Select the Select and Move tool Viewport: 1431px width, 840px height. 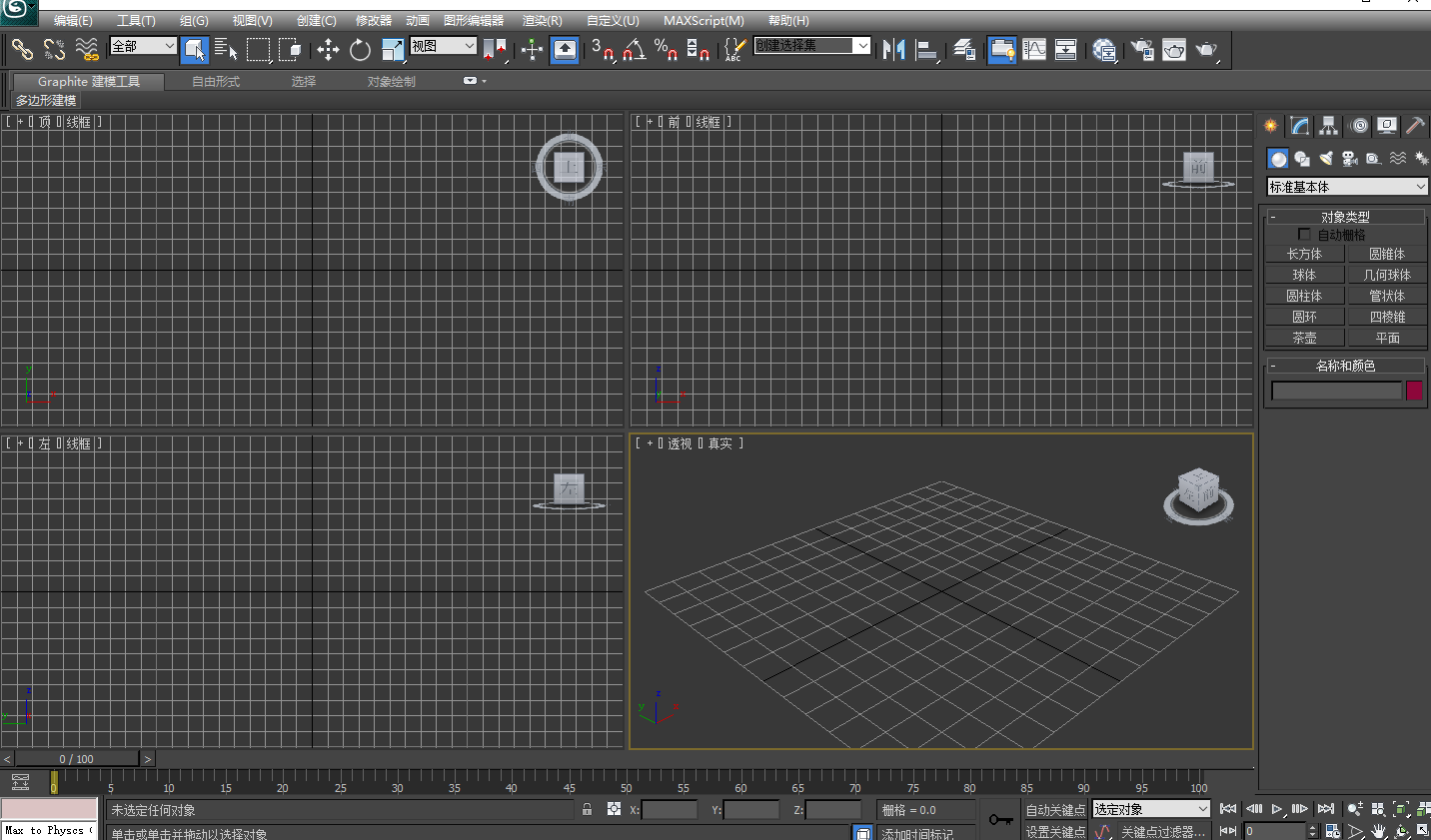(327, 49)
